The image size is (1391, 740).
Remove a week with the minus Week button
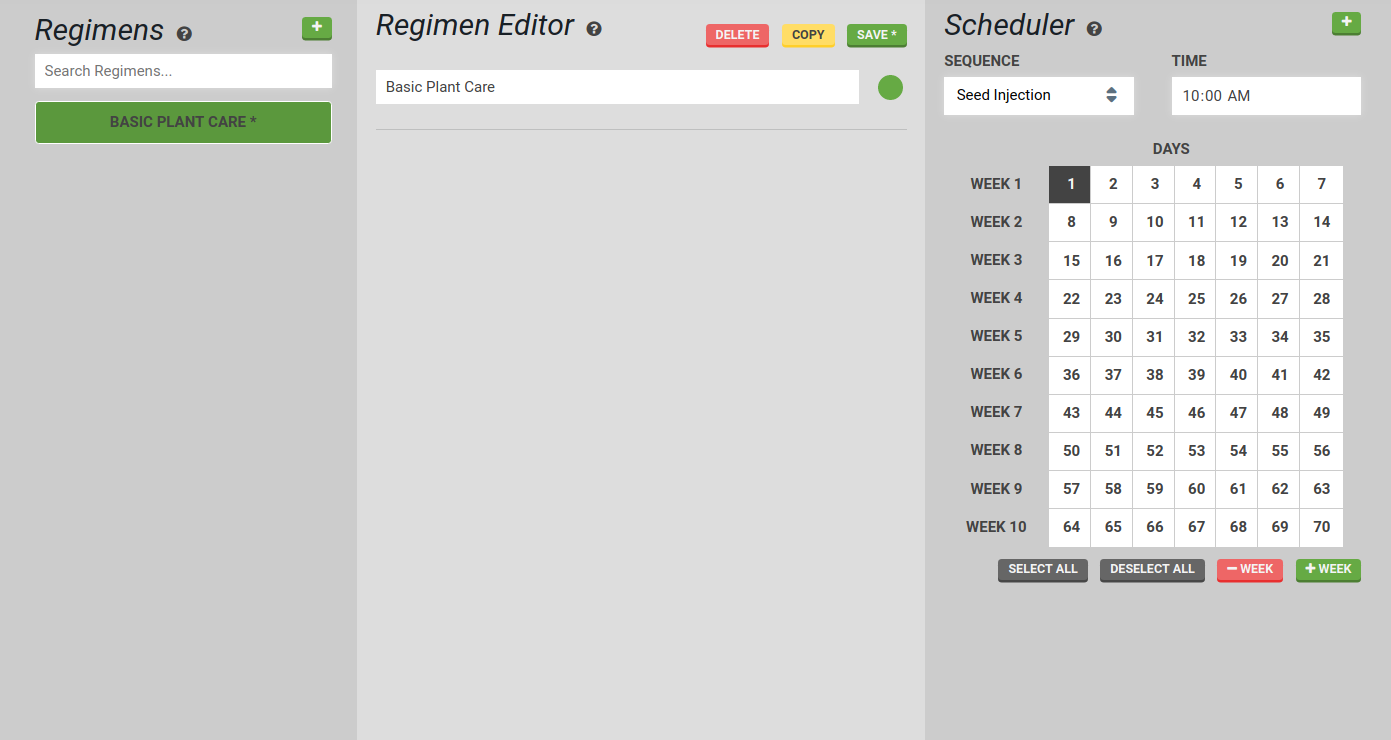click(1249, 570)
